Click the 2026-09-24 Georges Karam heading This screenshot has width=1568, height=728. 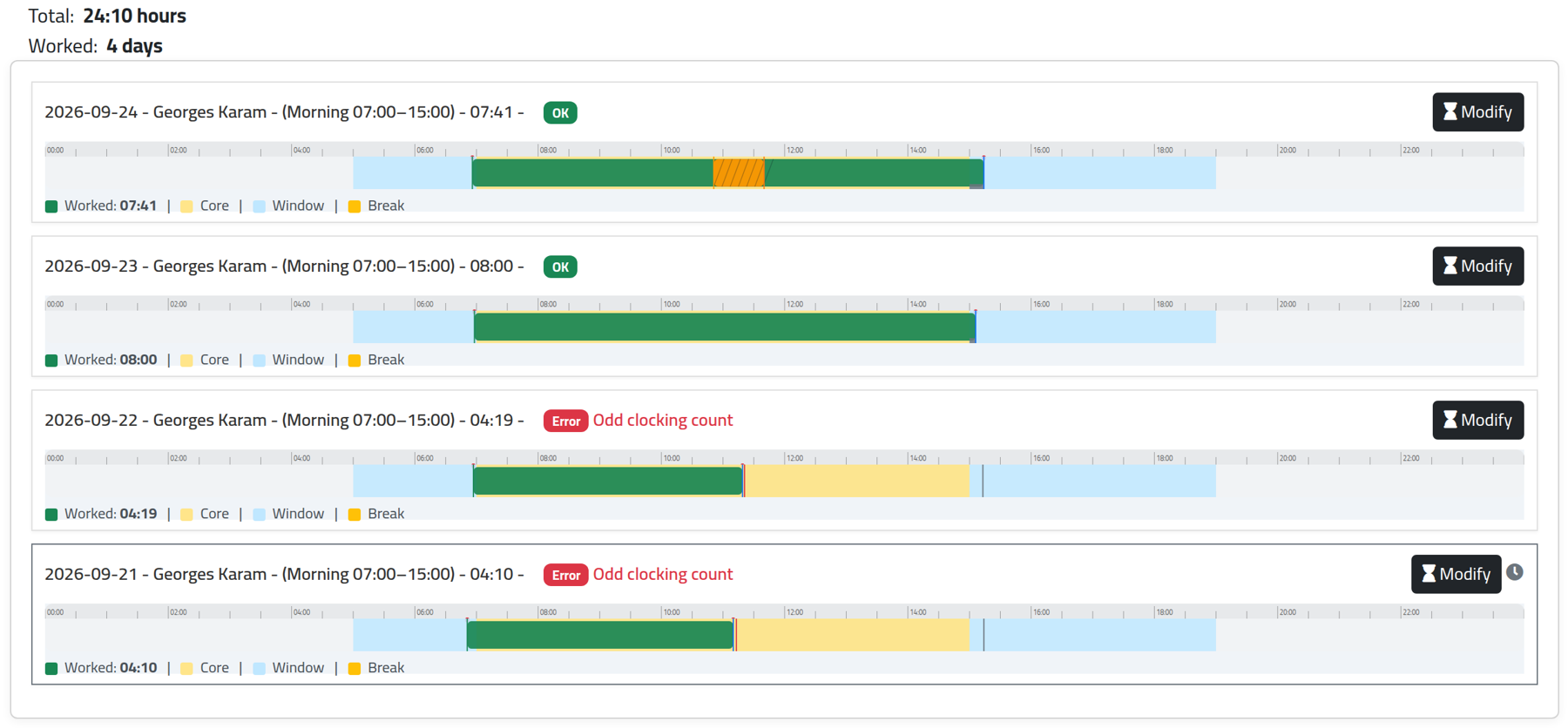click(284, 112)
